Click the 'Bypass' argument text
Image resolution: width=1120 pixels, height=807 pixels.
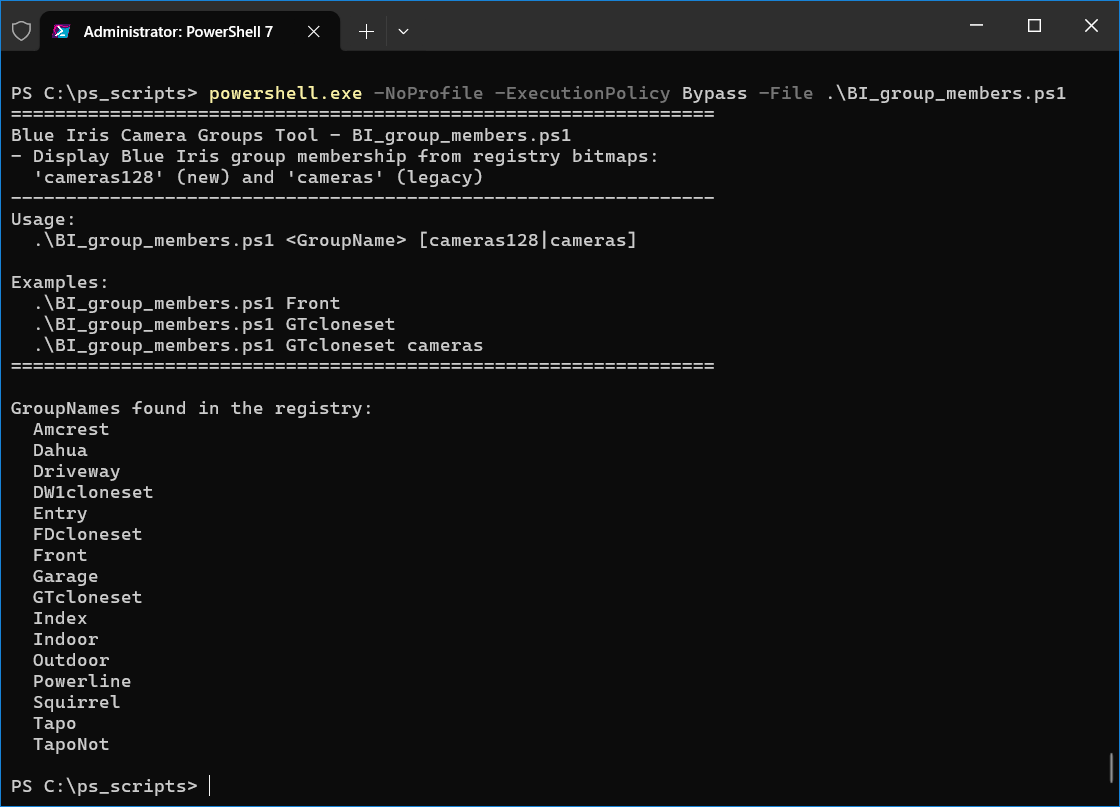pyautogui.click(x=714, y=94)
